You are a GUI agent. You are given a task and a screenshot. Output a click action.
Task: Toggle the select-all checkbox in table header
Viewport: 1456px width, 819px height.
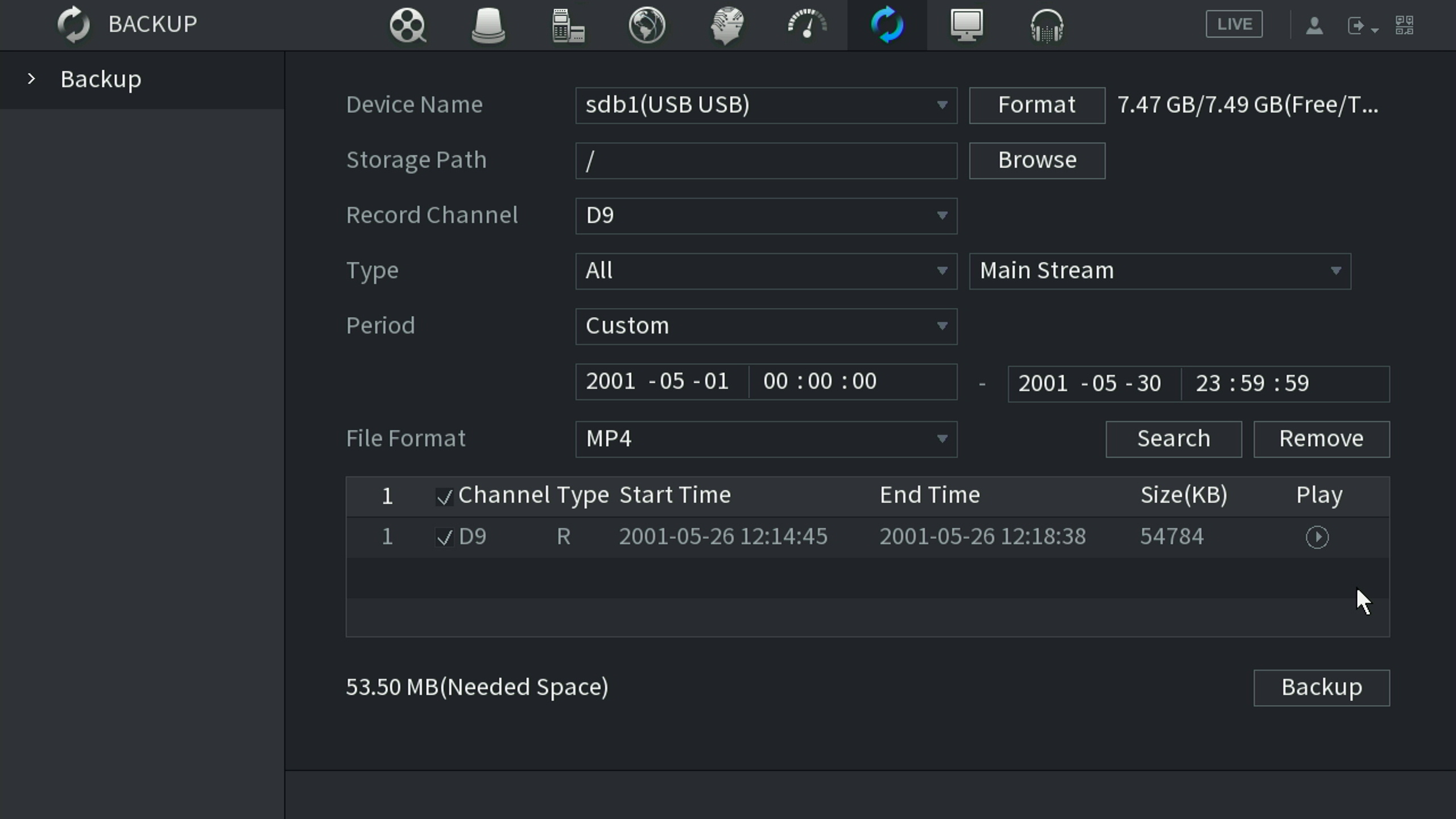point(444,497)
